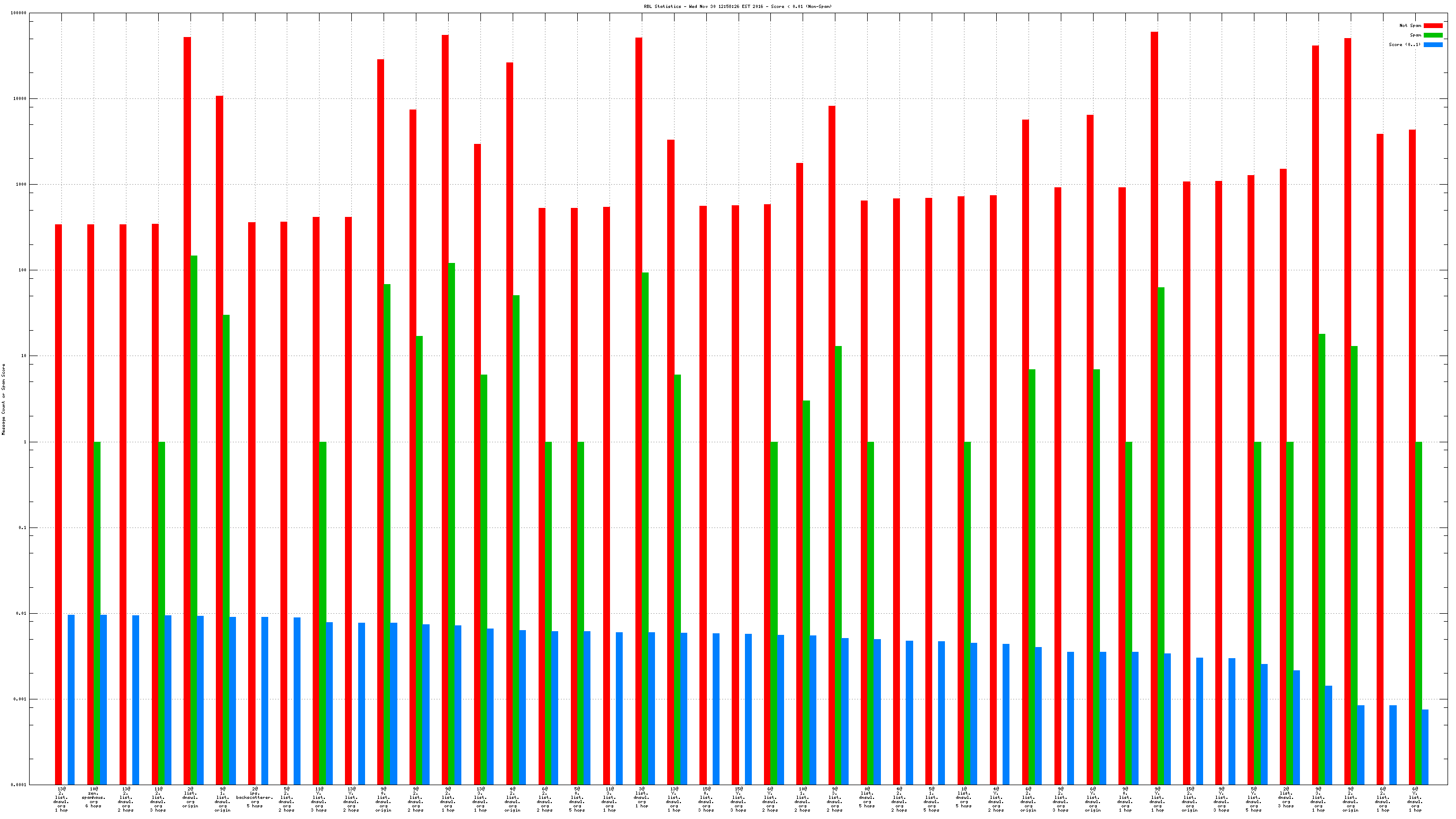Viewport: 1456px width, 819px height.
Task: Click the Score (0..1) legend text
Action: coord(1404,44)
